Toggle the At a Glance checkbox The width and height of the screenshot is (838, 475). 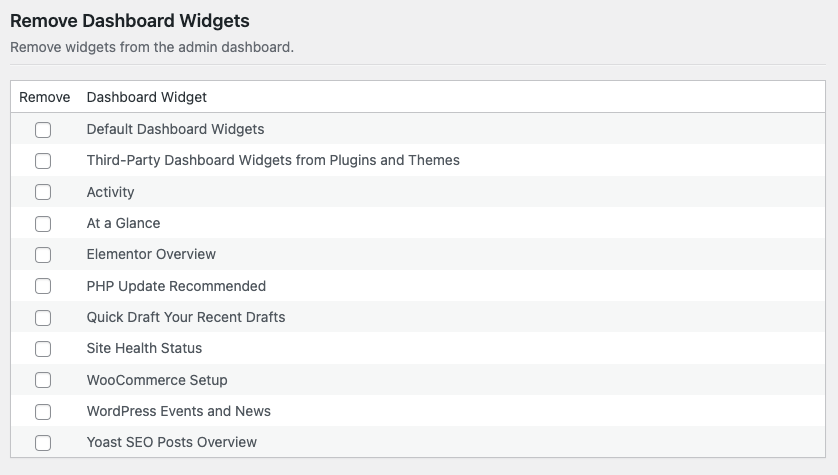[43, 224]
